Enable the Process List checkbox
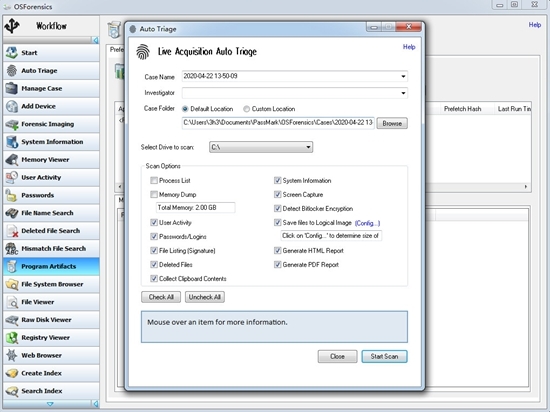 coord(154,181)
